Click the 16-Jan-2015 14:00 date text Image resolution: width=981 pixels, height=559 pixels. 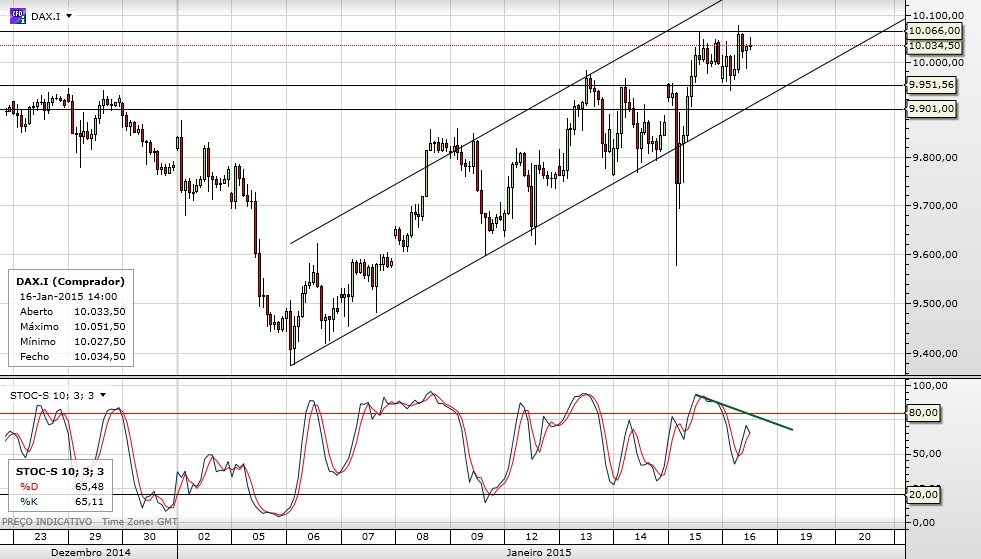[68, 297]
